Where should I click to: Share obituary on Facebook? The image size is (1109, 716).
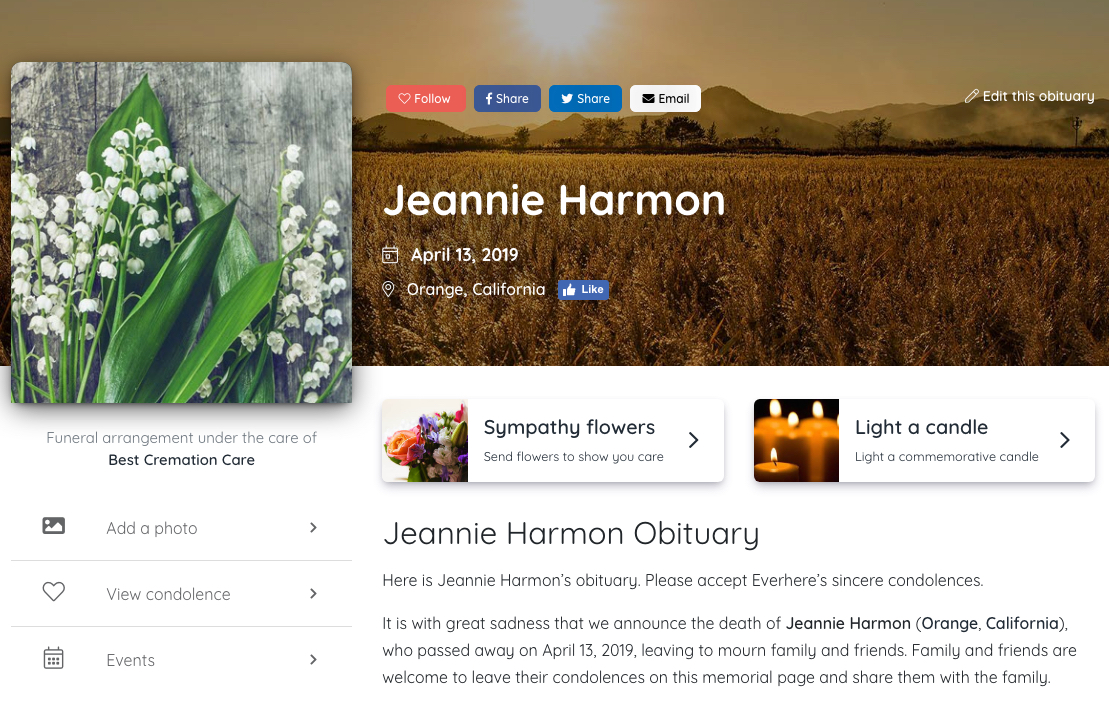507,98
